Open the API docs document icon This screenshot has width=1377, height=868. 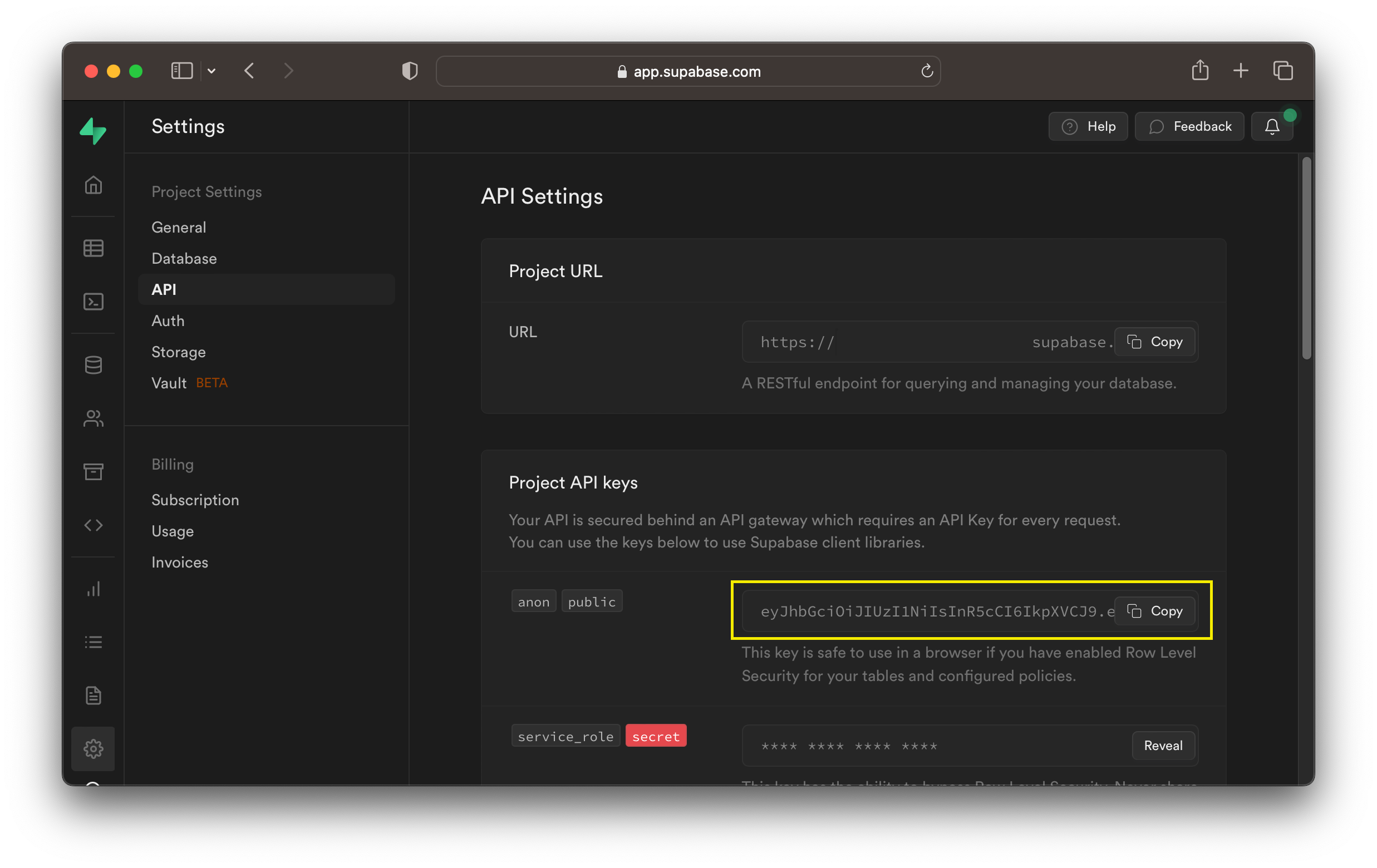pyautogui.click(x=93, y=696)
